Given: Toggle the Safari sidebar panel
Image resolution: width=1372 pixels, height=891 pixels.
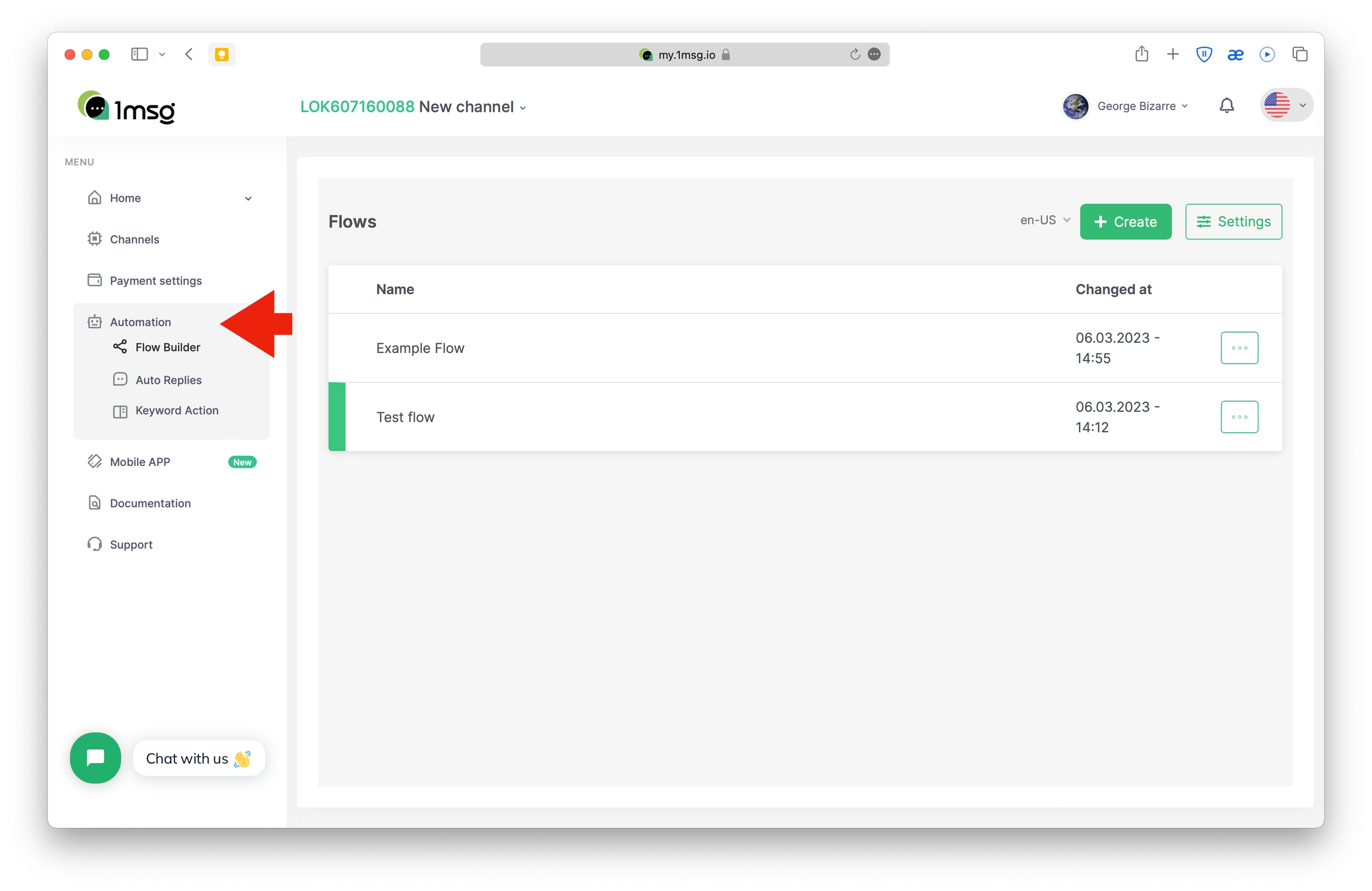Looking at the screenshot, I should click(x=139, y=54).
